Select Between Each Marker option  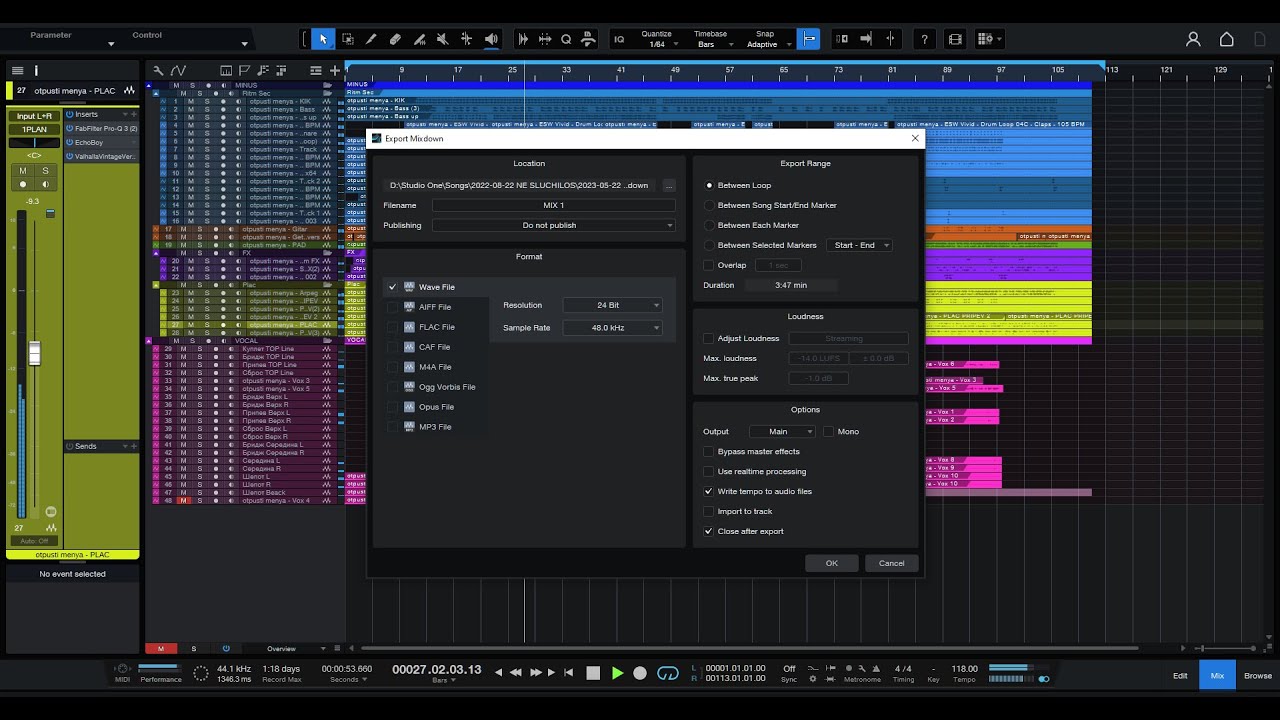(x=710, y=225)
